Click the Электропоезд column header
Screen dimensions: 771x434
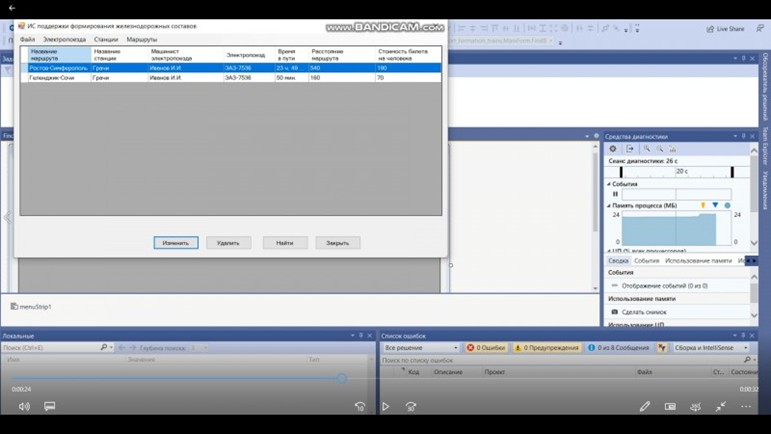(x=249, y=55)
